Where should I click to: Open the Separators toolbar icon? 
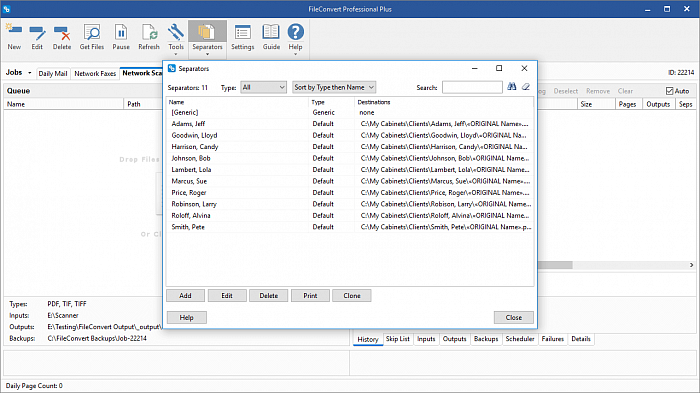coord(207,32)
